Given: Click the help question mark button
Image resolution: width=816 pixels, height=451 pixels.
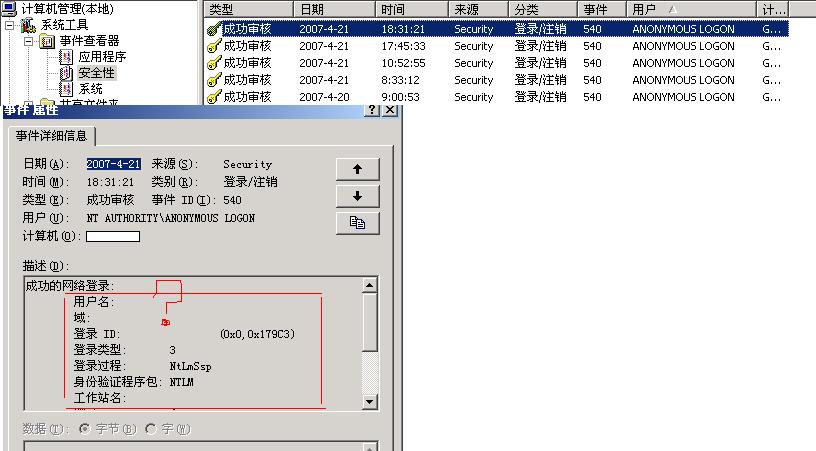Looking at the screenshot, I should point(372,110).
